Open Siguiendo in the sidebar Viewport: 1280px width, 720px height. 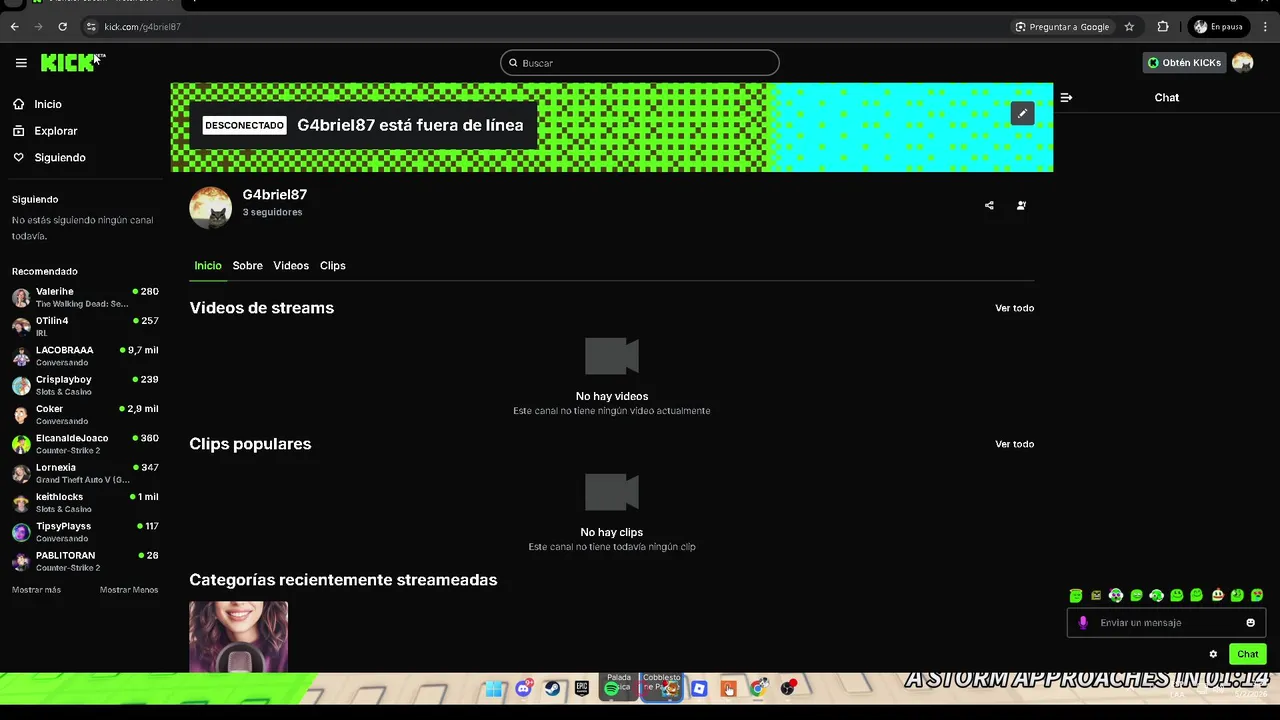60,157
